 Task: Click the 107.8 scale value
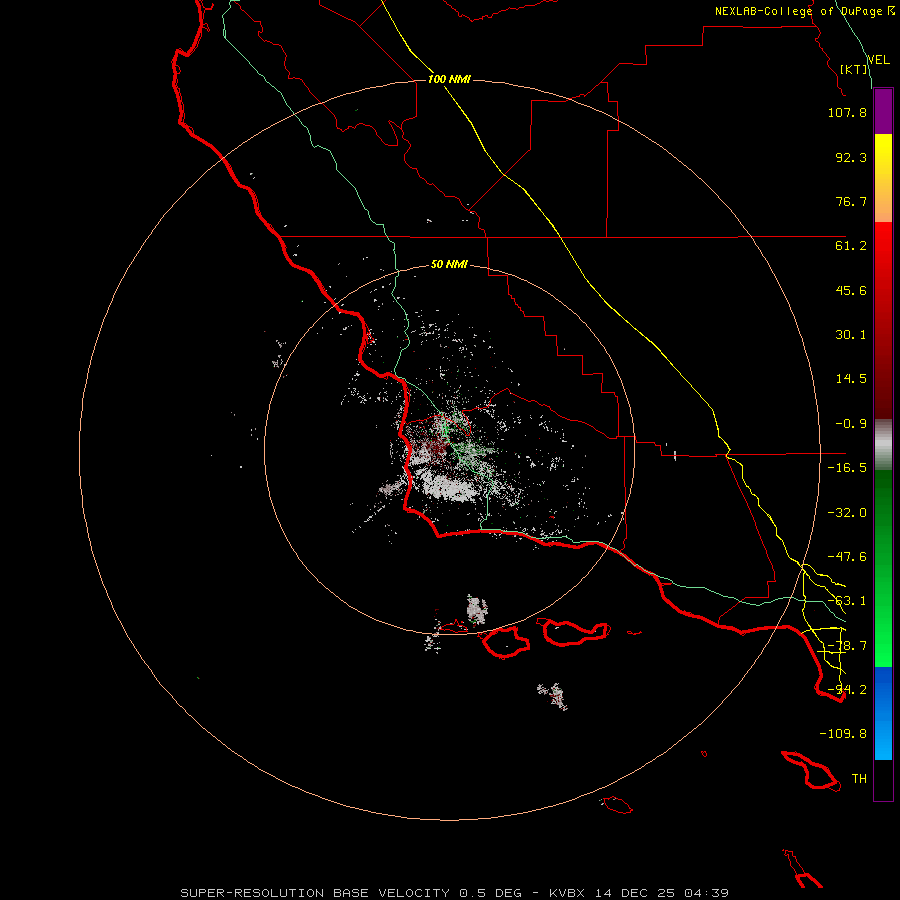click(847, 112)
